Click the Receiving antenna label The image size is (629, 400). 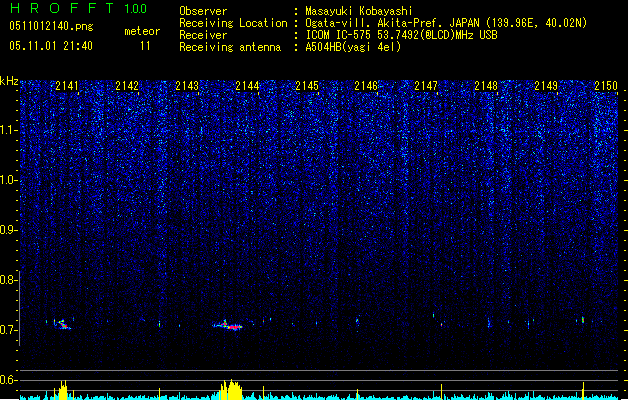tap(230, 47)
